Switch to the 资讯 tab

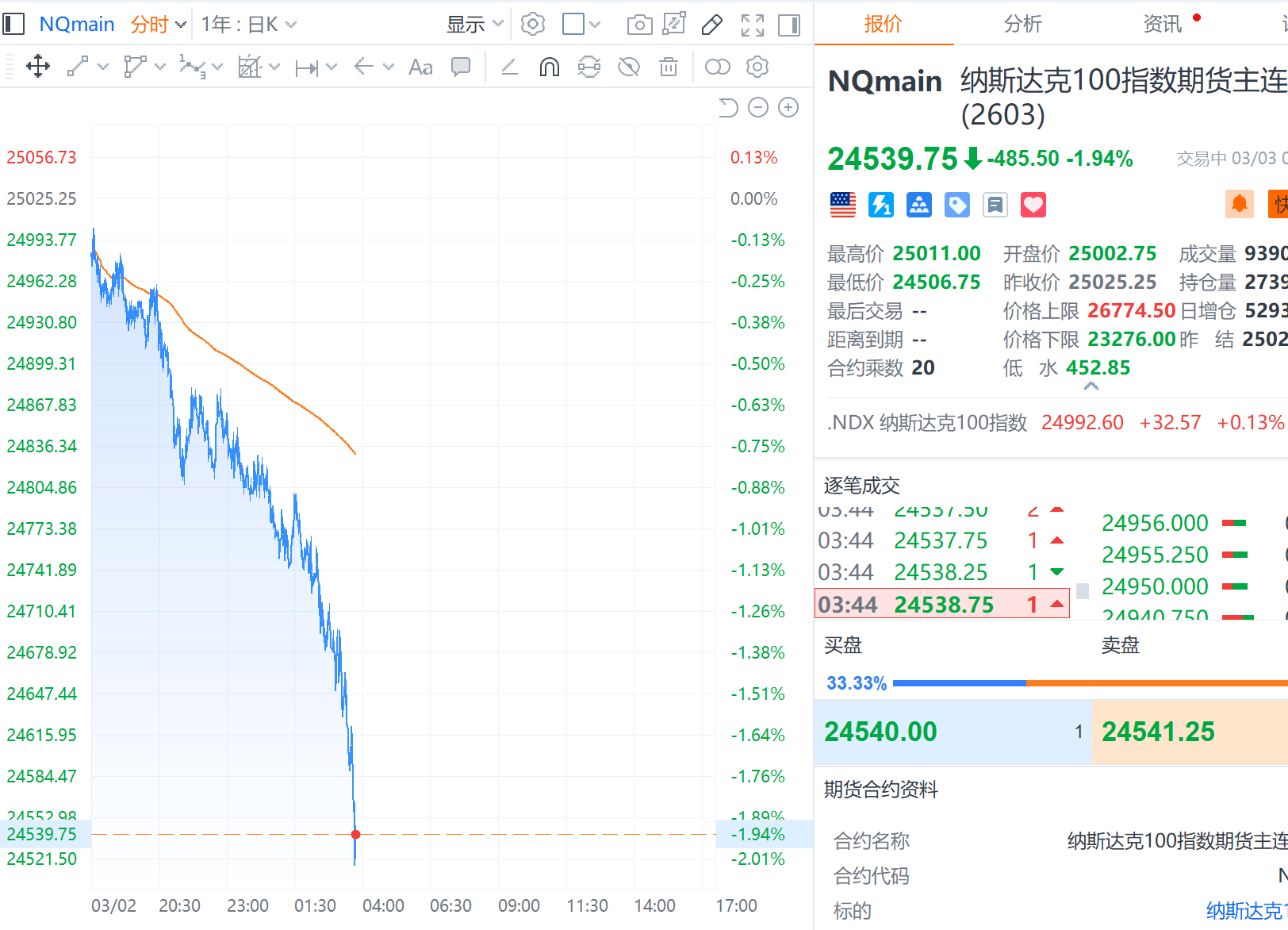[x=1162, y=25]
